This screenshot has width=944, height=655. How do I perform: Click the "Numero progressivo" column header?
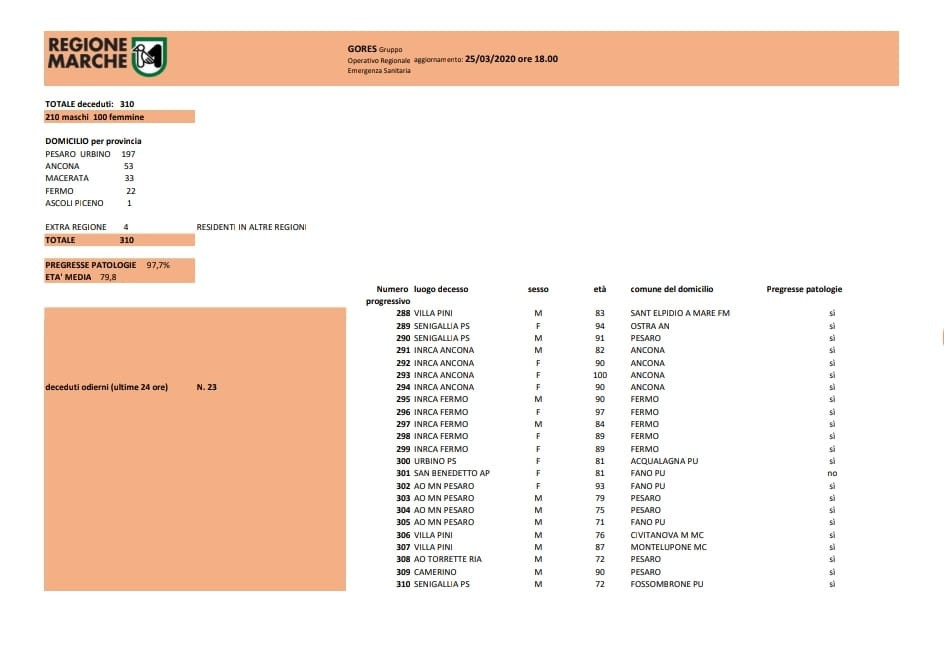(388, 295)
